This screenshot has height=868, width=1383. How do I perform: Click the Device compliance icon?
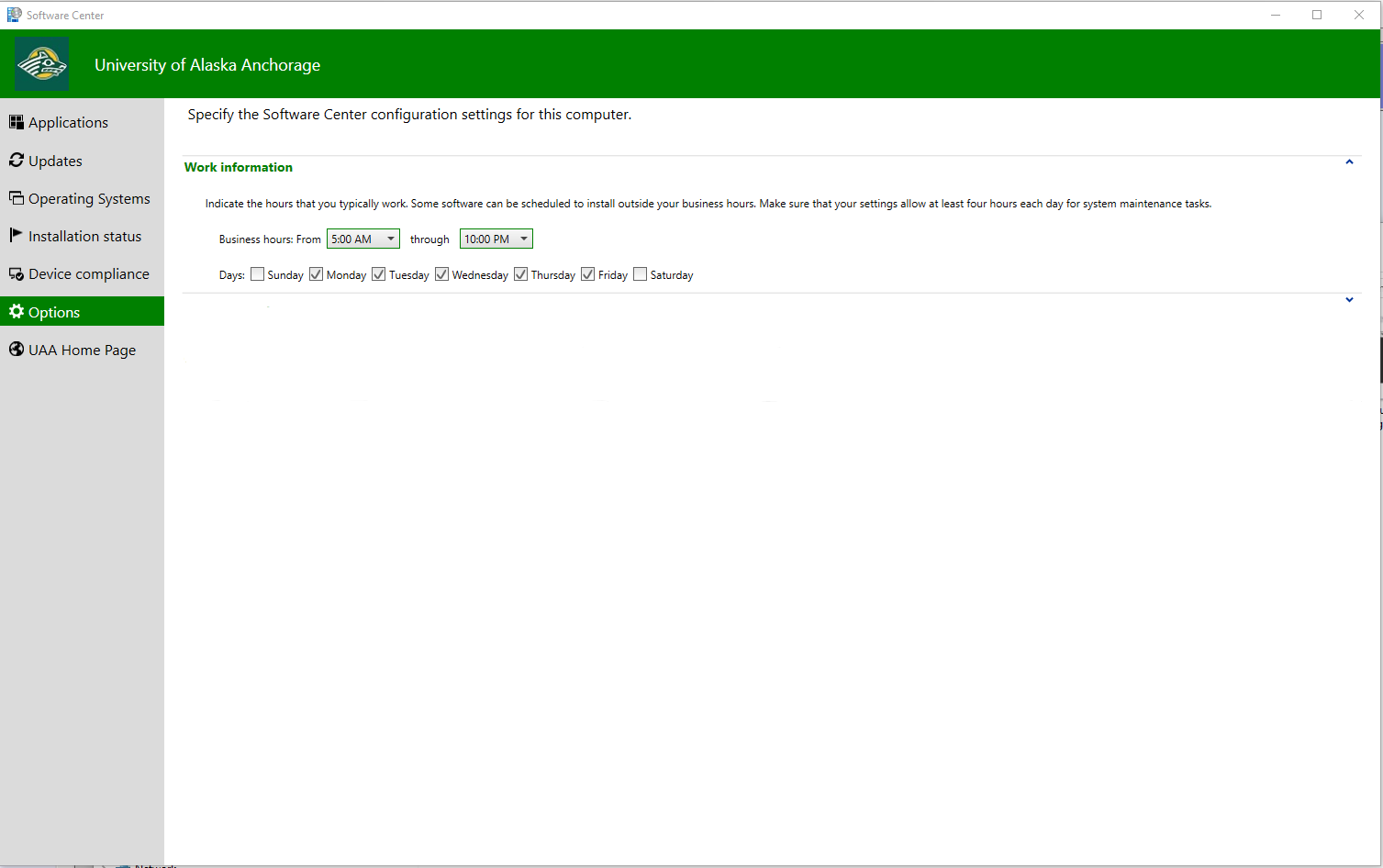(17, 274)
